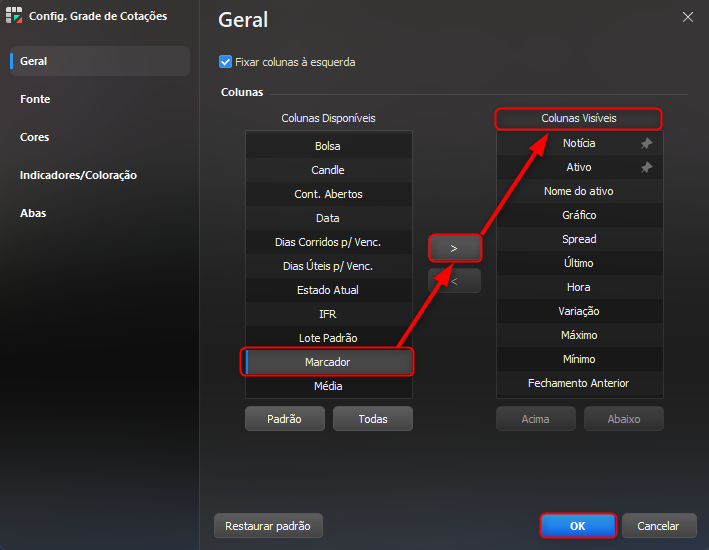The width and height of the screenshot is (709, 550).
Task: Select Mínimo in visible columns
Action: pos(580,359)
